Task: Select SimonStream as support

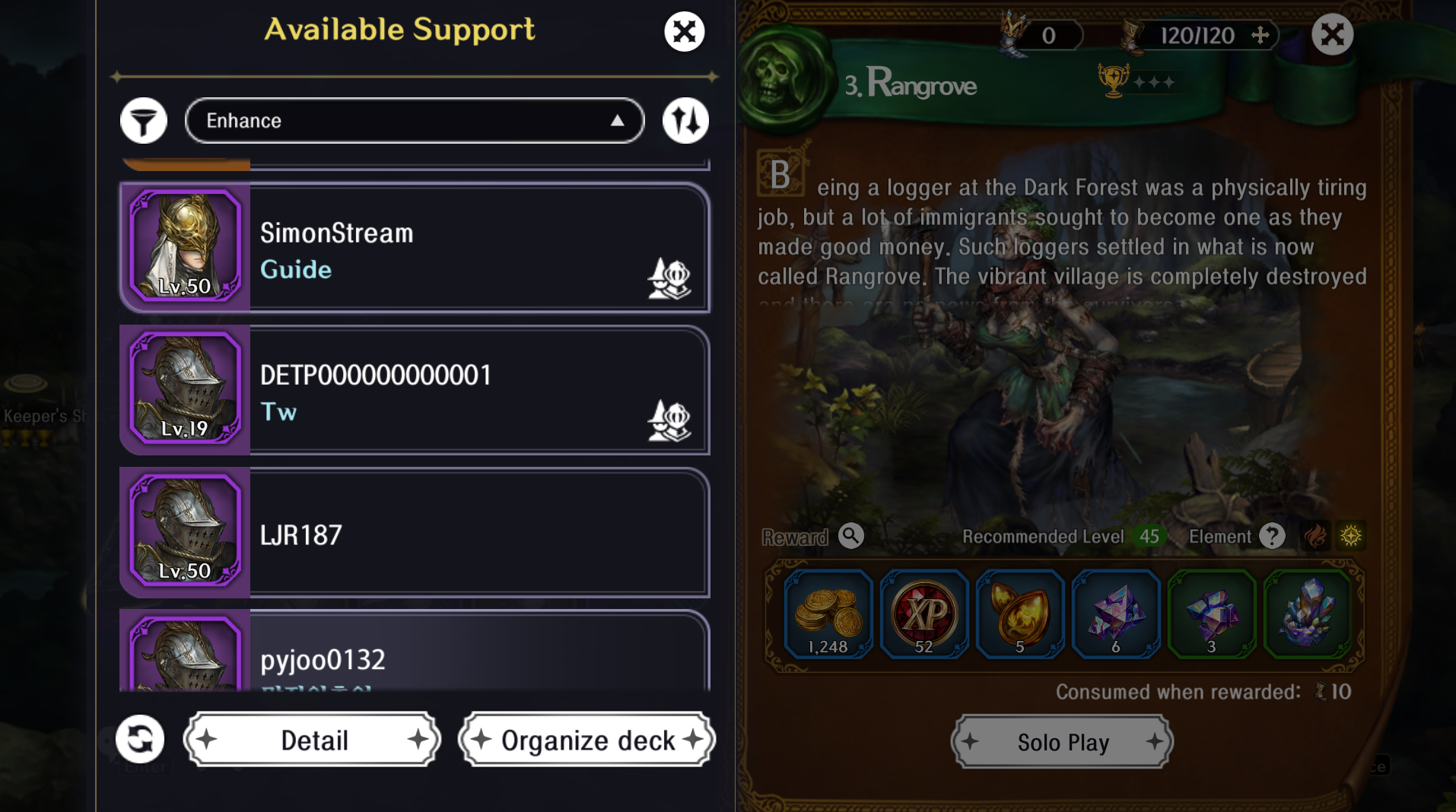Action: coord(415,247)
